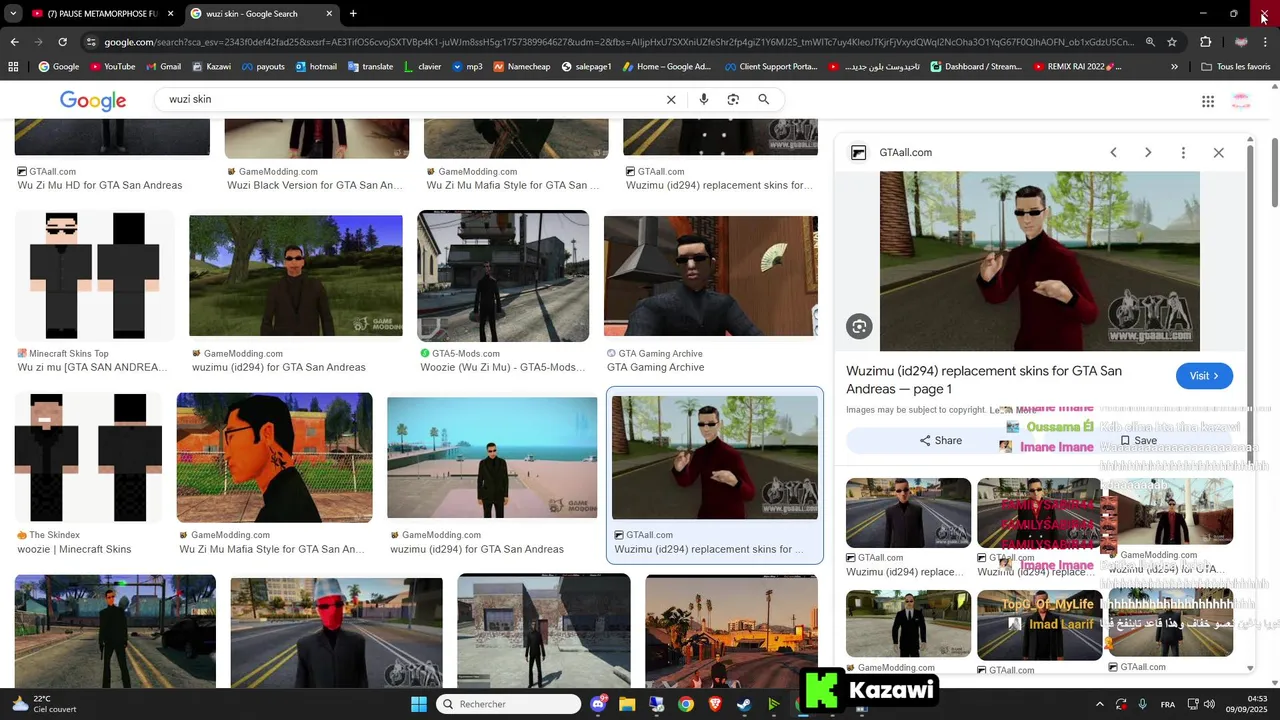Select the Minecraft Skins Top Wu zi mu thumbnail
1280x720 pixels.
[x=94, y=276]
